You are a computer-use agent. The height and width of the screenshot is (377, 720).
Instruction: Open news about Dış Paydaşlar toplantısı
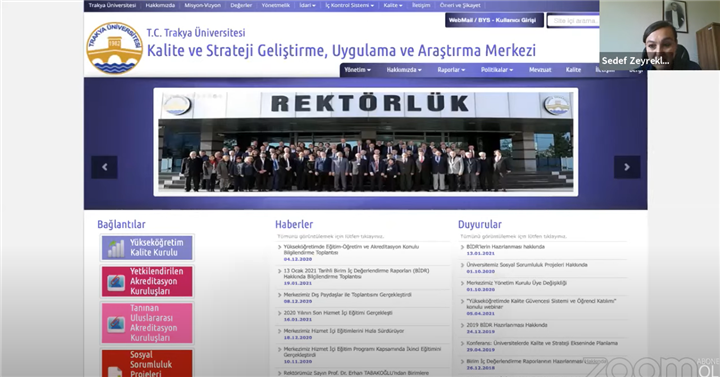click(x=347, y=295)
